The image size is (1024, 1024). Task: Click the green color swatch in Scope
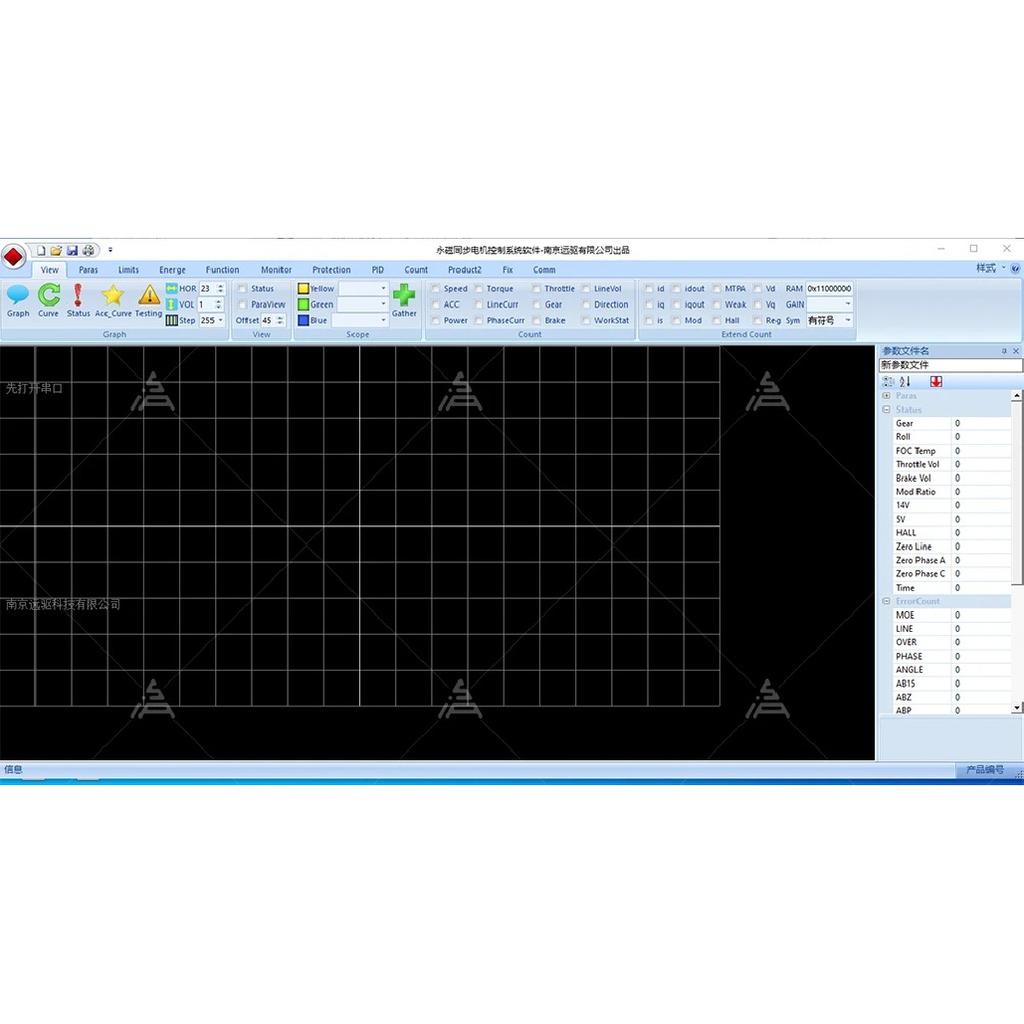303,304
